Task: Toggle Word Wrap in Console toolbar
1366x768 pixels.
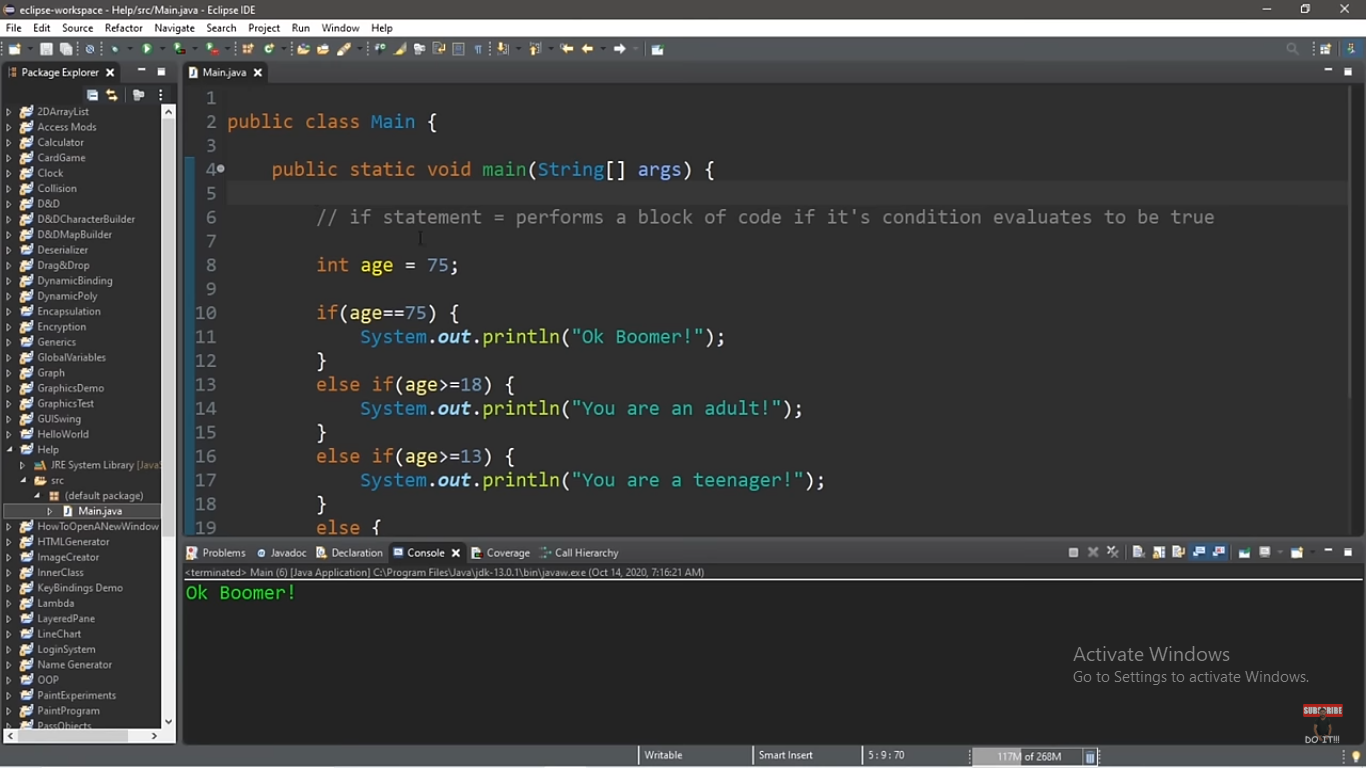Action: [x=1178, y=552]
